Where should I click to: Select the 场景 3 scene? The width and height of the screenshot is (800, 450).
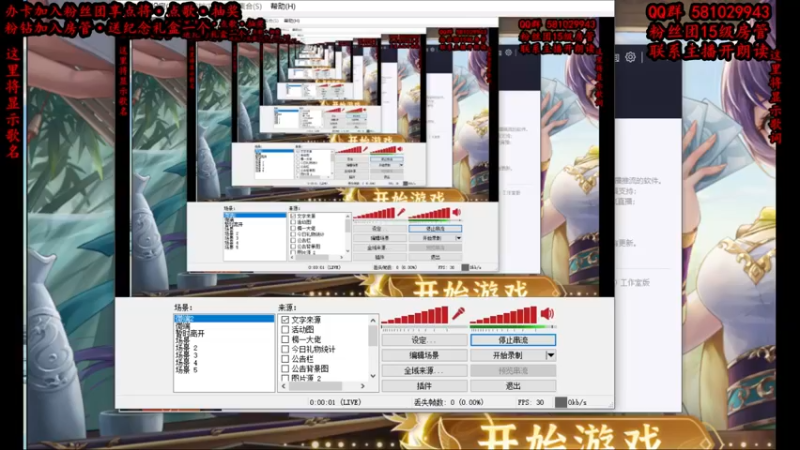click(186, 355)
